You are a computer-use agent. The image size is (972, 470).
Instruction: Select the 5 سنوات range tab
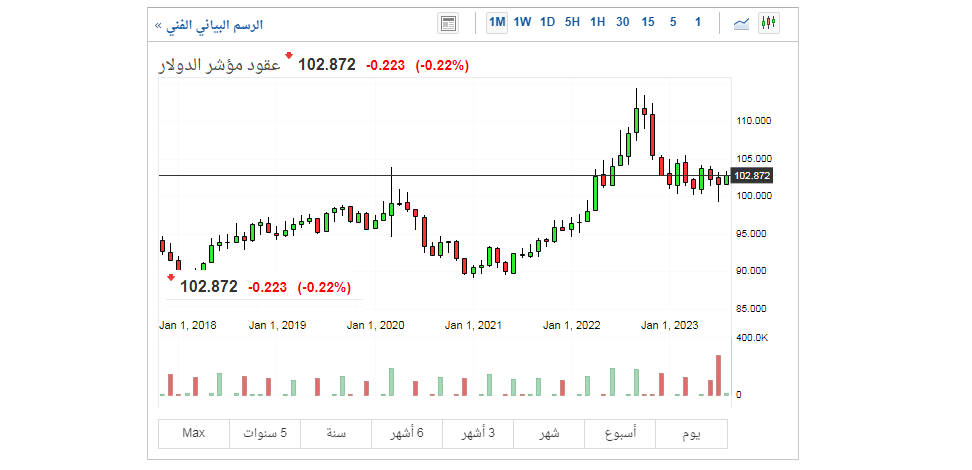[265, 433]
